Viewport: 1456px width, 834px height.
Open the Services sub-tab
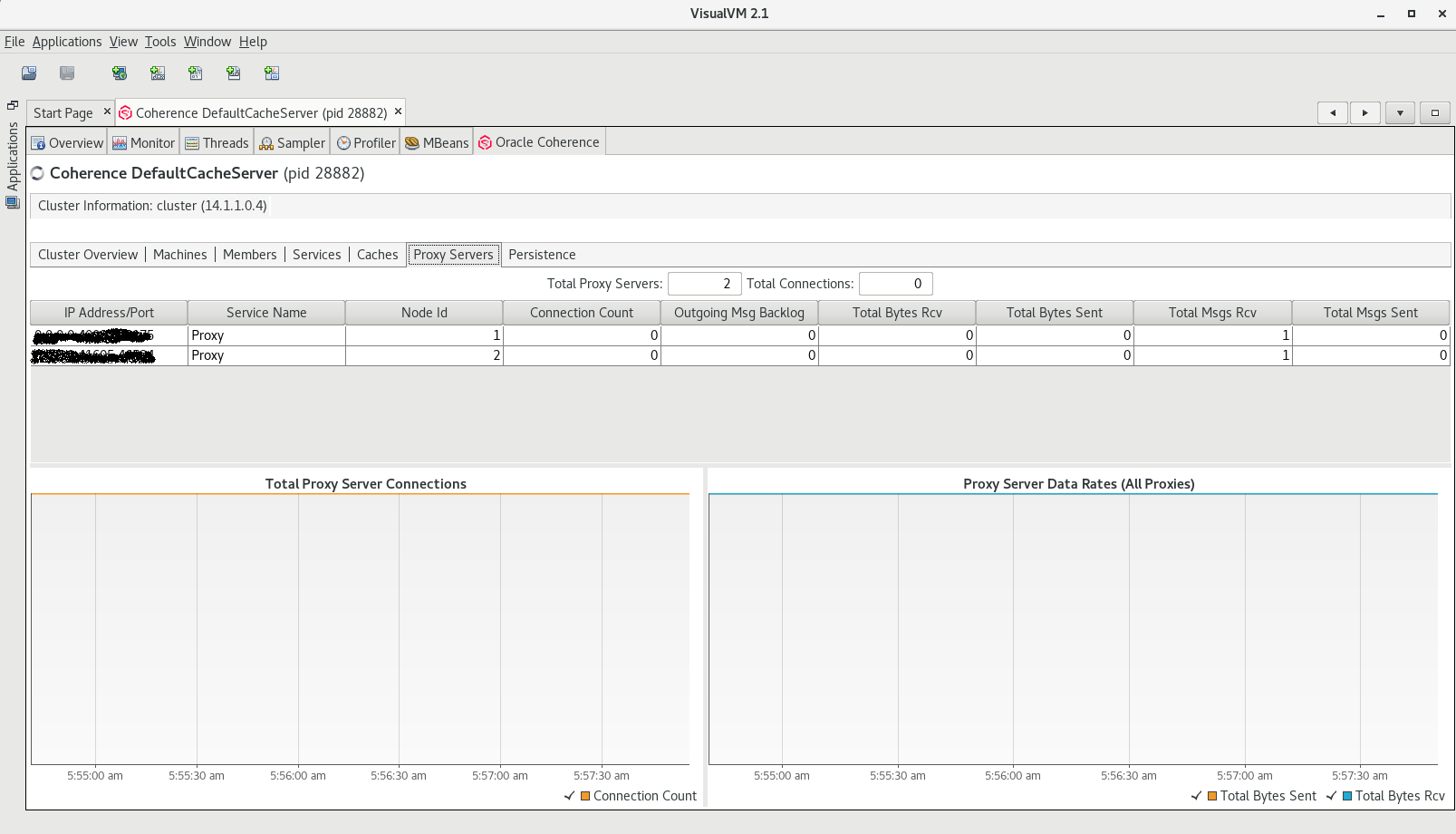(317, 255)
